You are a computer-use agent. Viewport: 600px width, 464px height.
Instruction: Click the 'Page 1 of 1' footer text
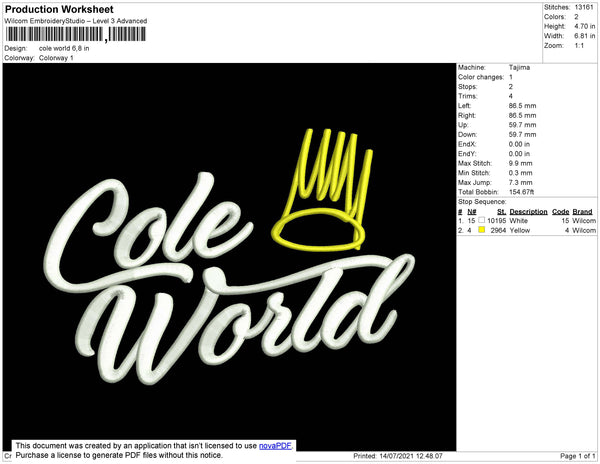click(x=577, y=456)
